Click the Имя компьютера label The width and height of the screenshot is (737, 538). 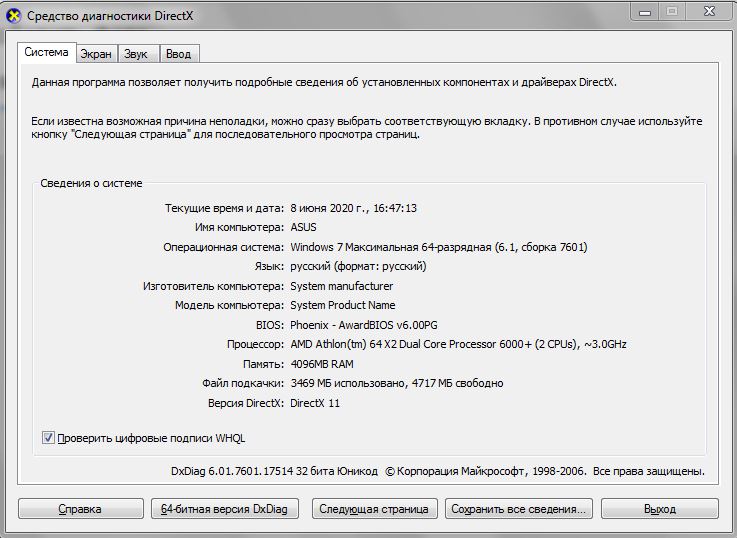(x=239, y=227)
